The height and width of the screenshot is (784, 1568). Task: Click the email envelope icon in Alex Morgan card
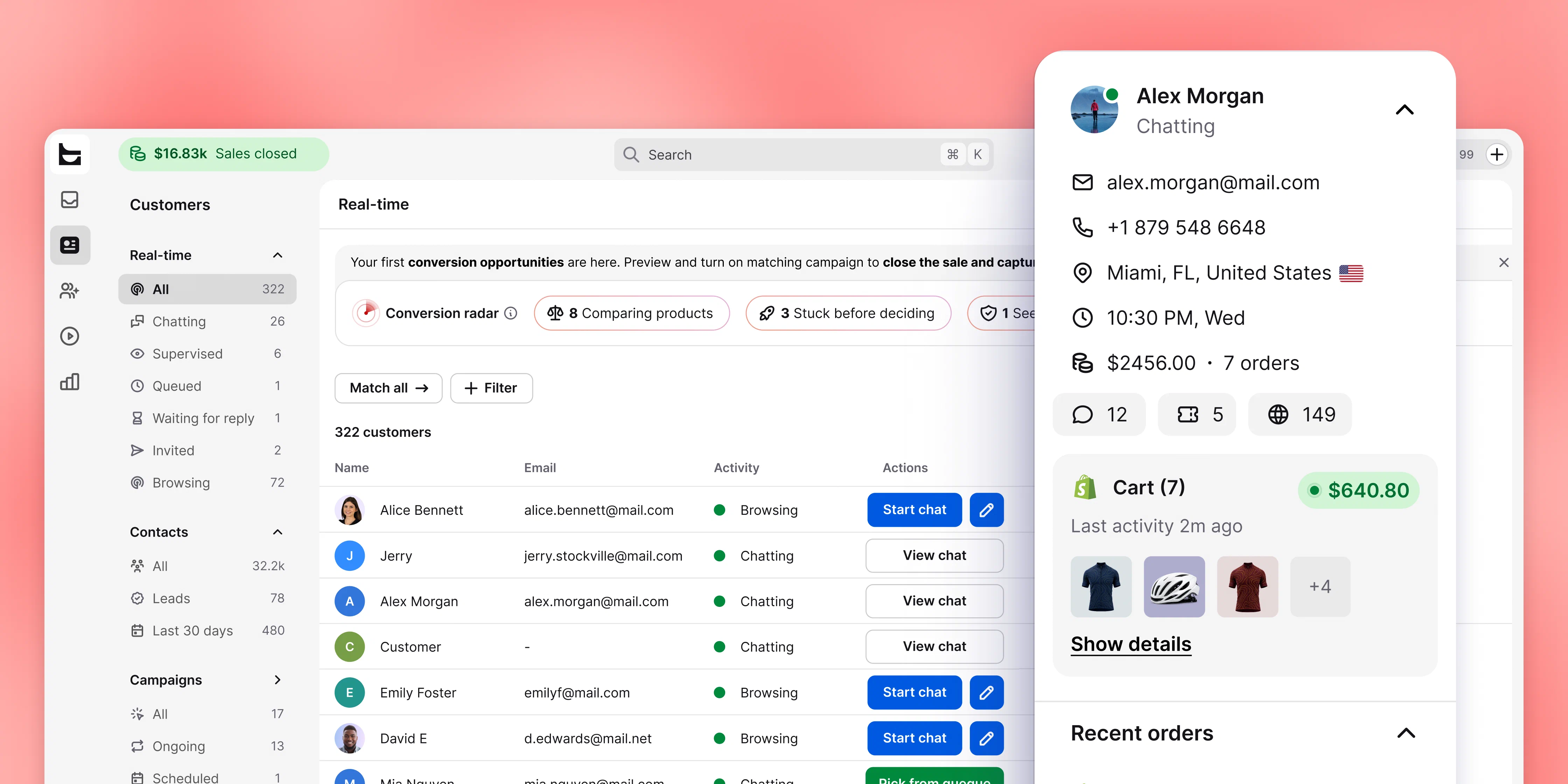tap(1082, 183)
